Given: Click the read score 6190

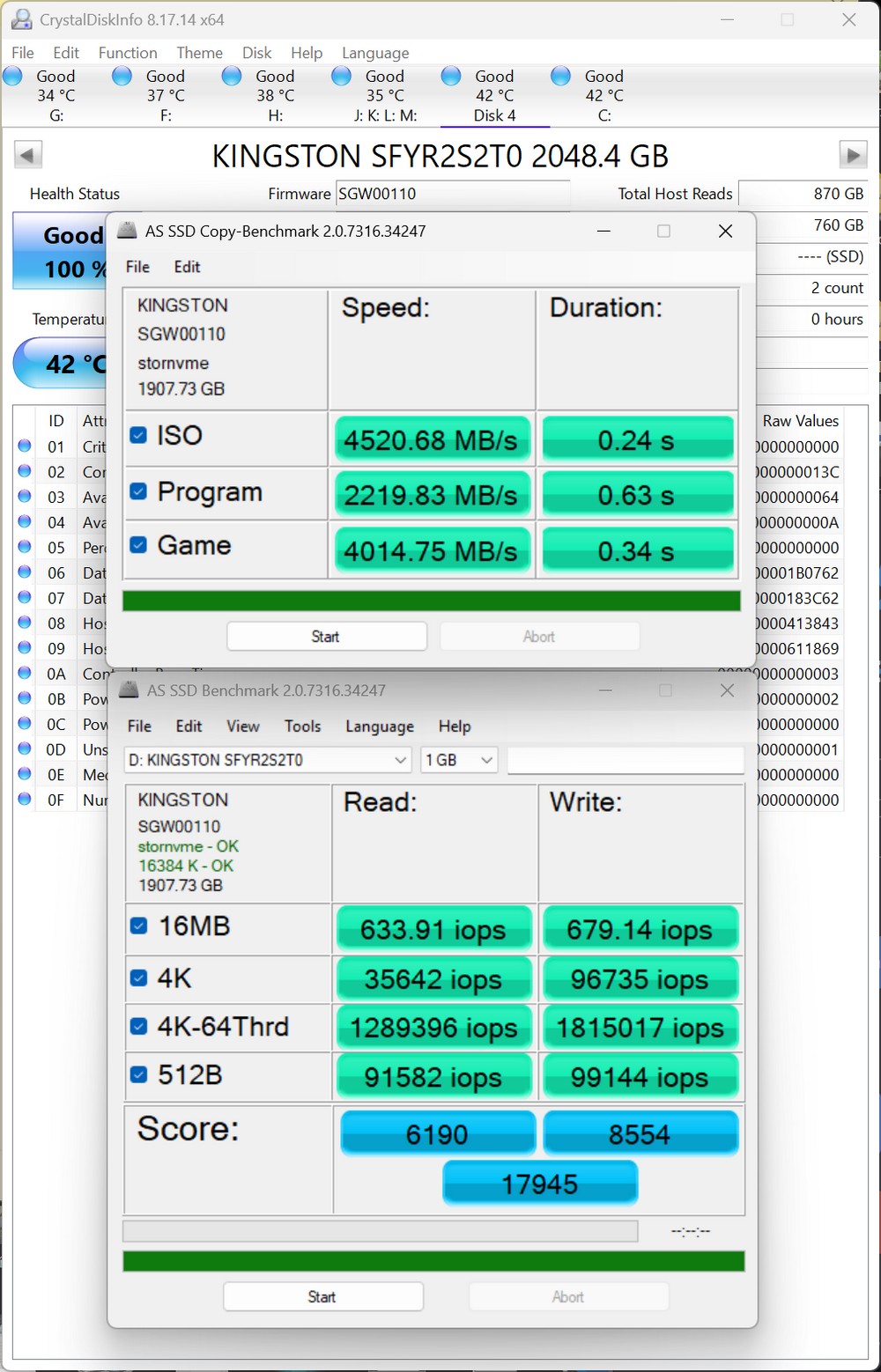Looking at the screenshot, I should click(x=438, y=1134).
